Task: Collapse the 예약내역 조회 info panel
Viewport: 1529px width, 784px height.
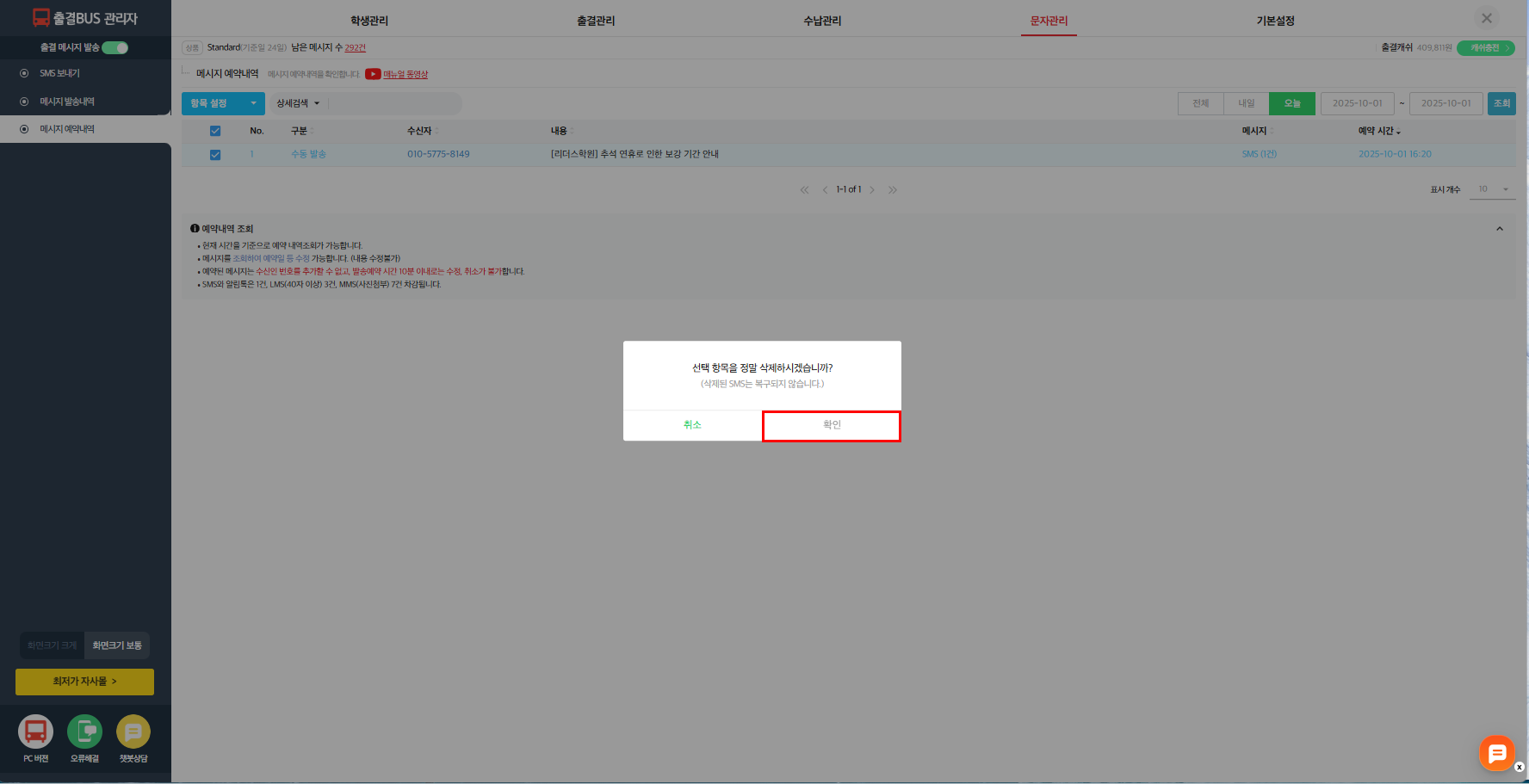Action: (x=1499, y=229)
